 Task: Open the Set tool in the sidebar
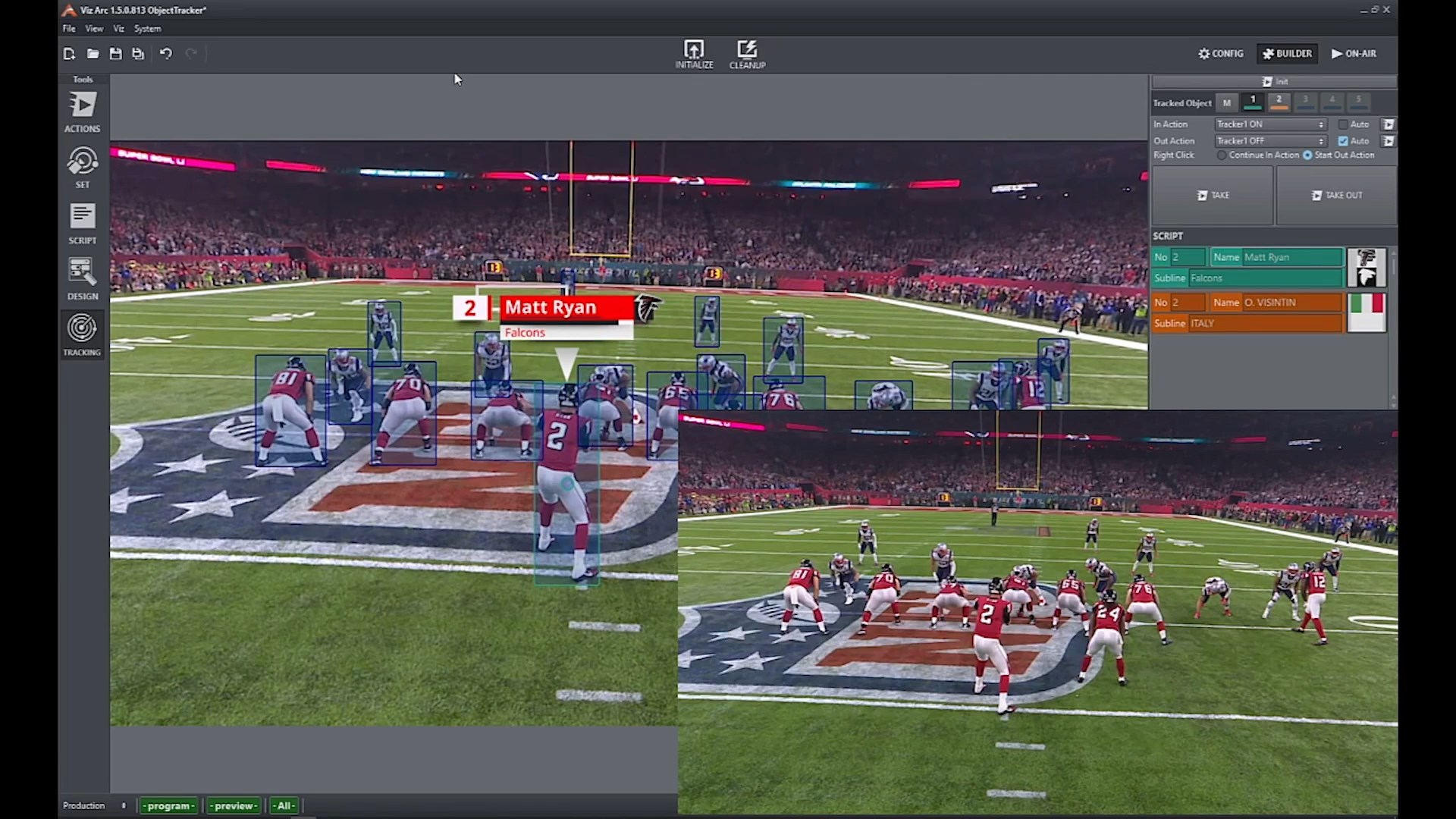[x=82, y=168]
